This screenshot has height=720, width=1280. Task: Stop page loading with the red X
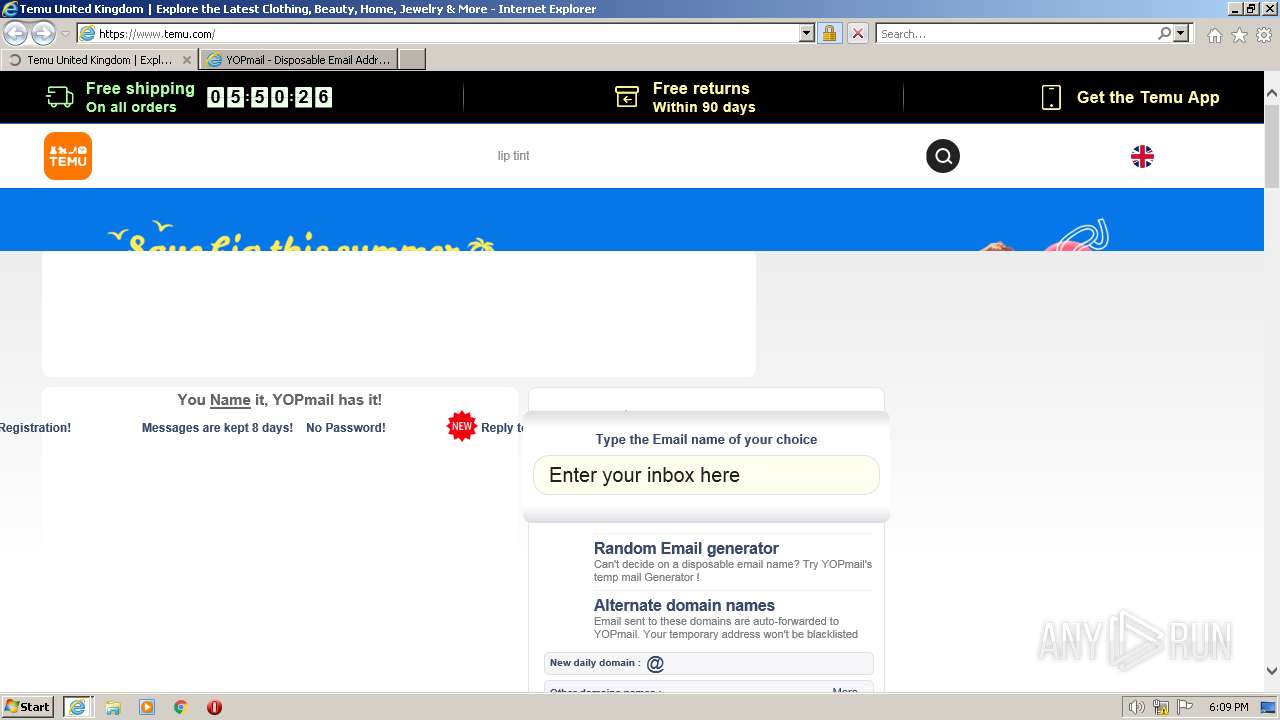858,33
